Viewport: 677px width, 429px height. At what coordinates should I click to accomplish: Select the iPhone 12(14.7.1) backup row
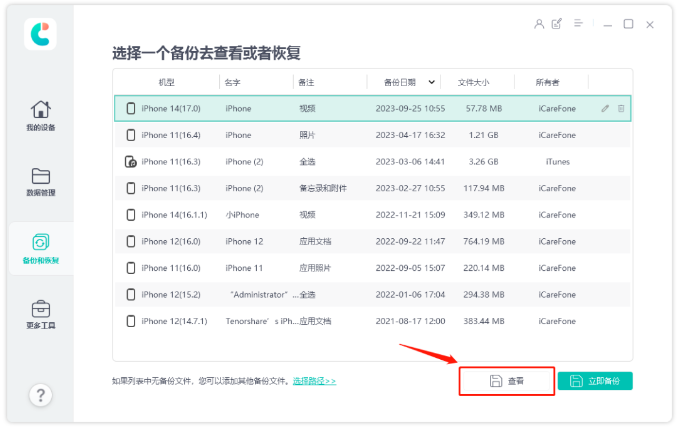pos(372,321)
